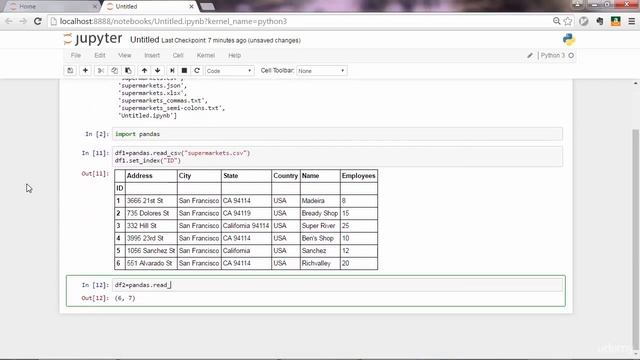This screenshot has height=360, width=640.
Task: Click into the df1 read_csv code cell
Action: 337,157
